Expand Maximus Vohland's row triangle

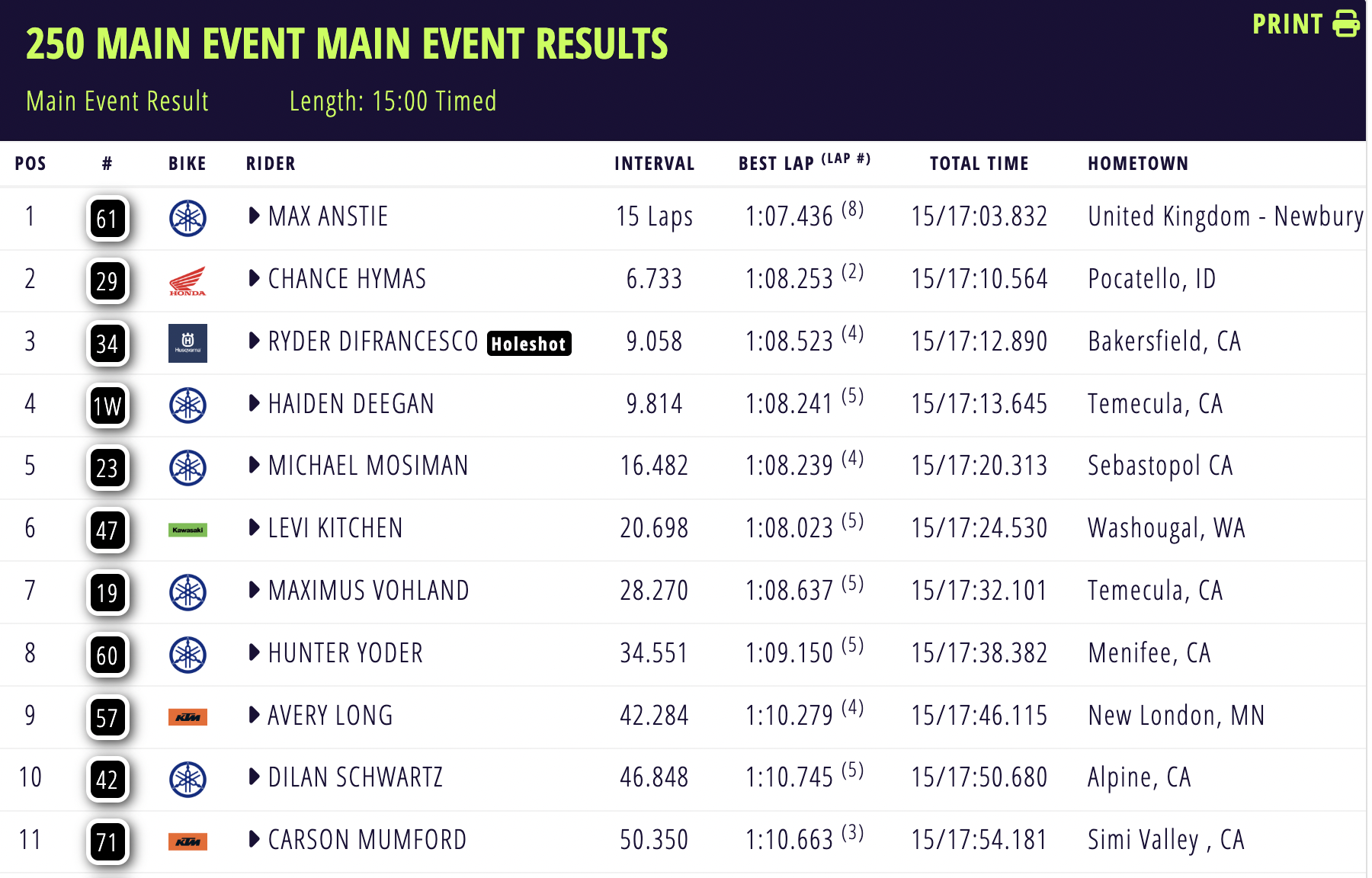(x=255, y=590)
